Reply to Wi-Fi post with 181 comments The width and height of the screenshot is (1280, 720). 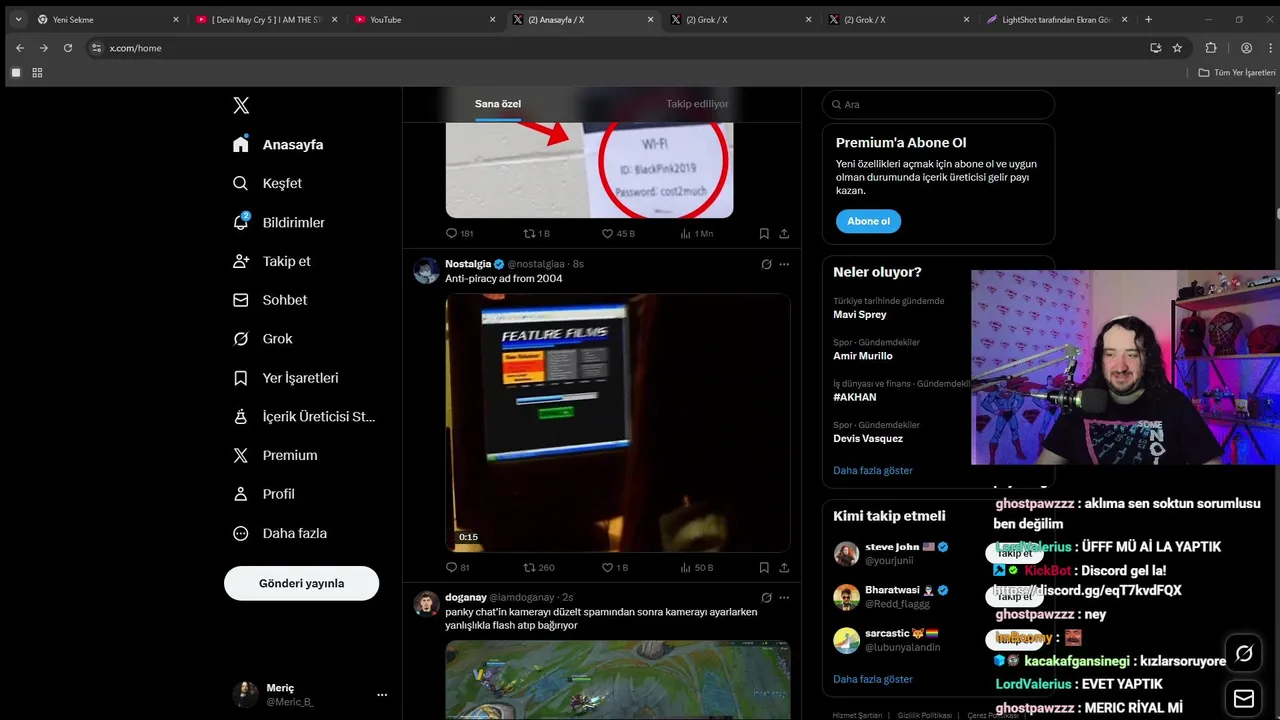point(460,233)
